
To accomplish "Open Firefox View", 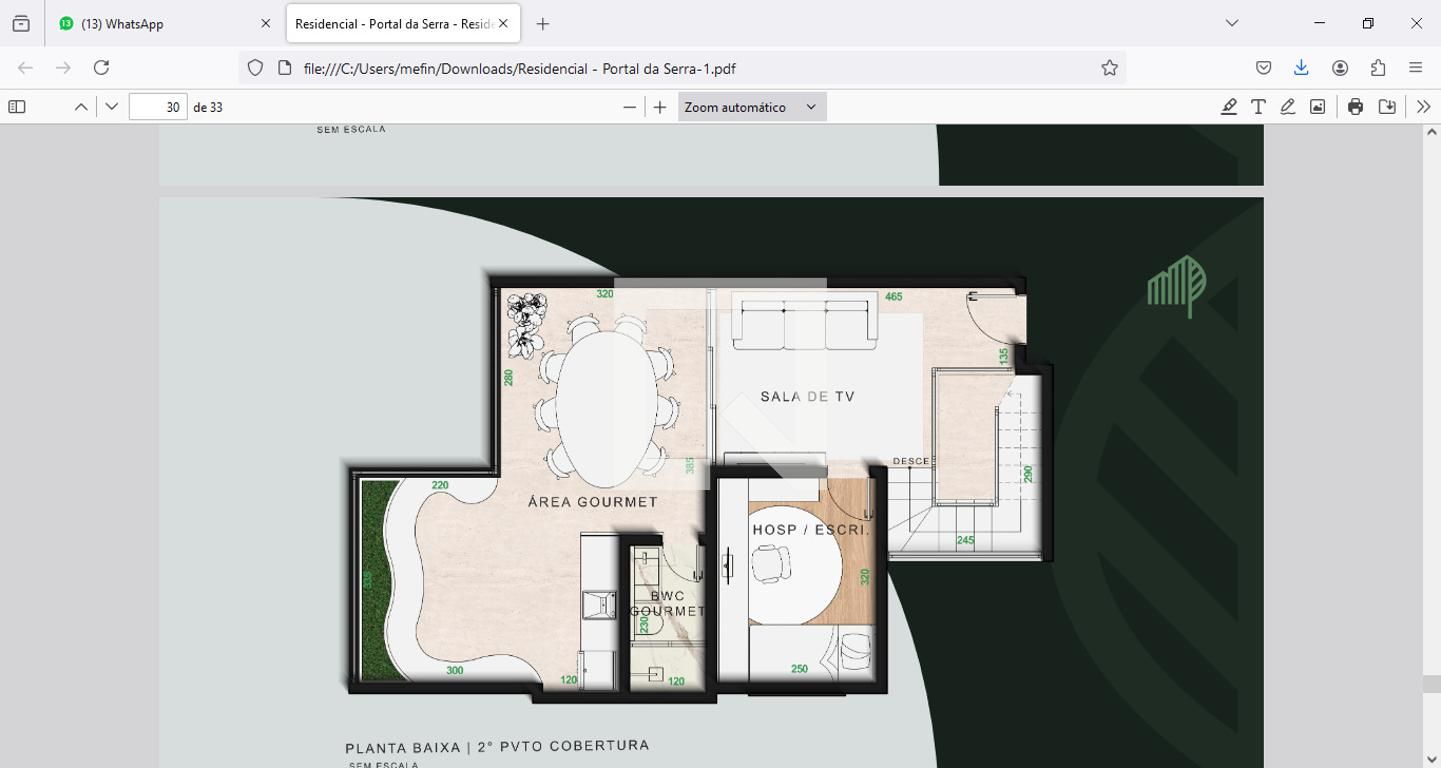I will coord(21,23).
